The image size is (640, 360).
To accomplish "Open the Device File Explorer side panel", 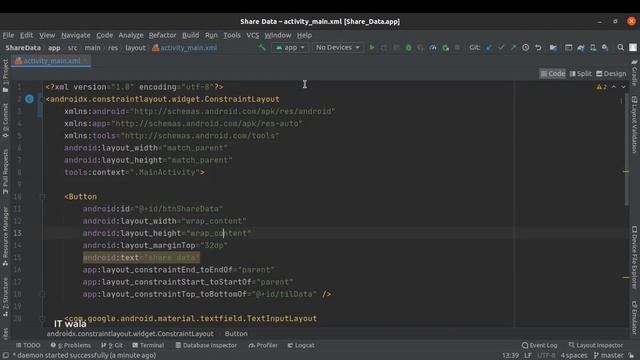I will 634,258.
